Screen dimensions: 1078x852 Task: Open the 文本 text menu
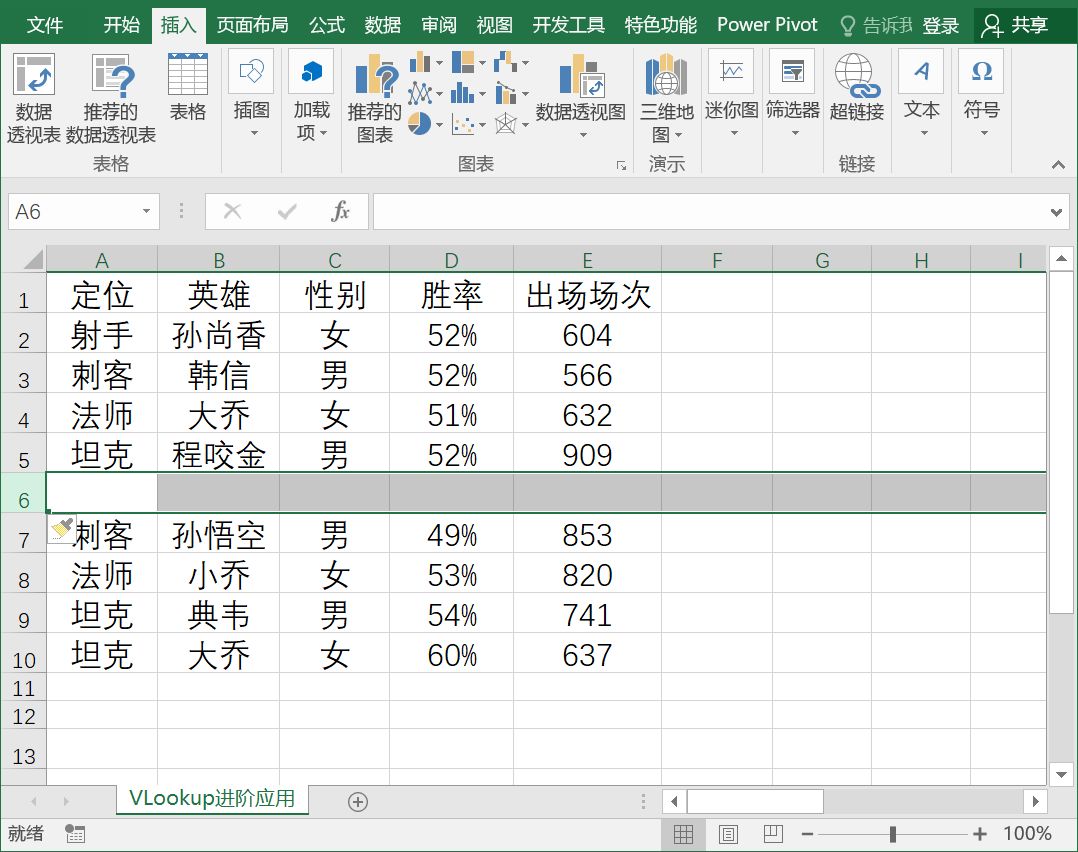click(x=921, y=94)
